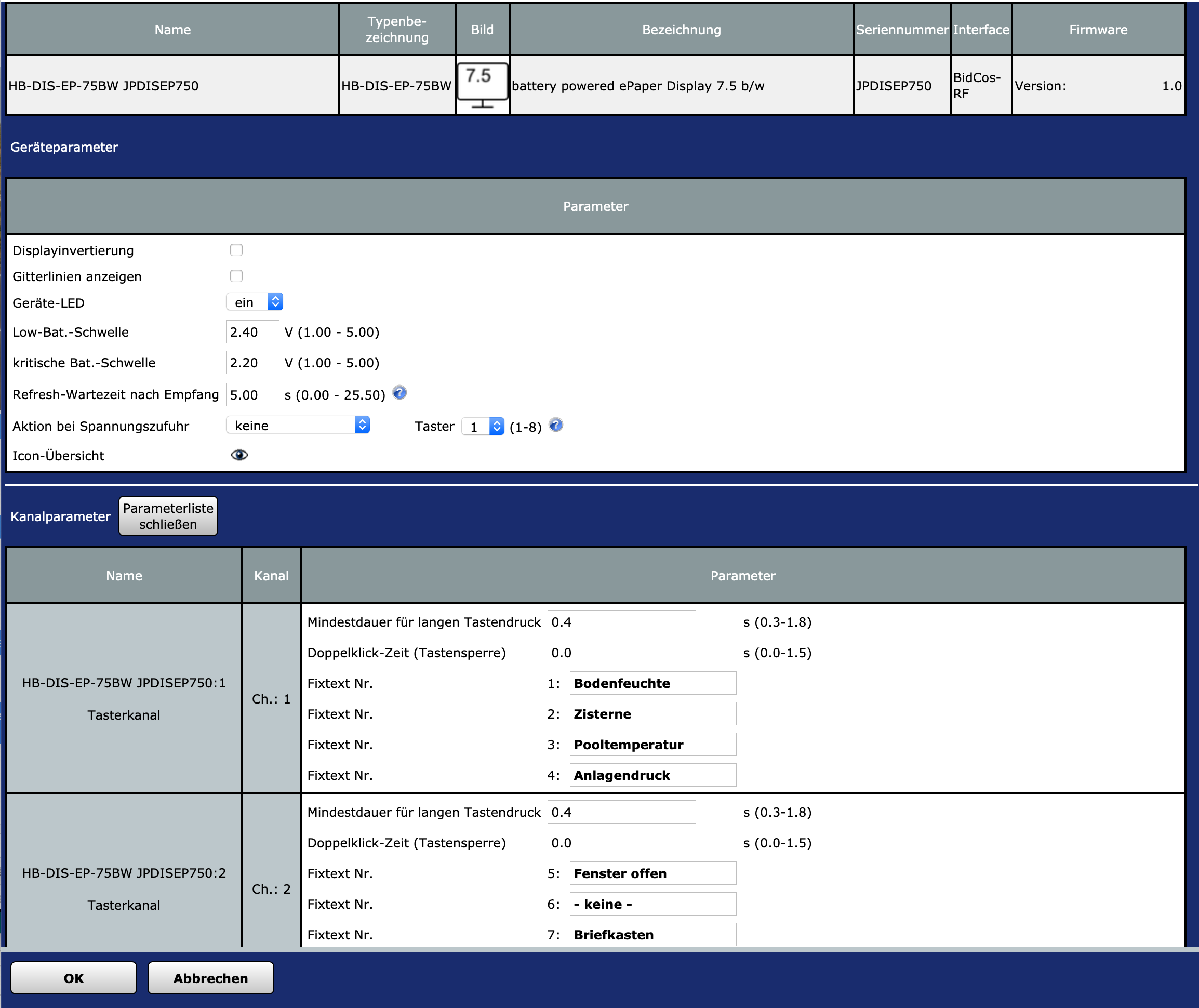
Task: Open help icon next to Taster range
Action: [x=556, y=425]
